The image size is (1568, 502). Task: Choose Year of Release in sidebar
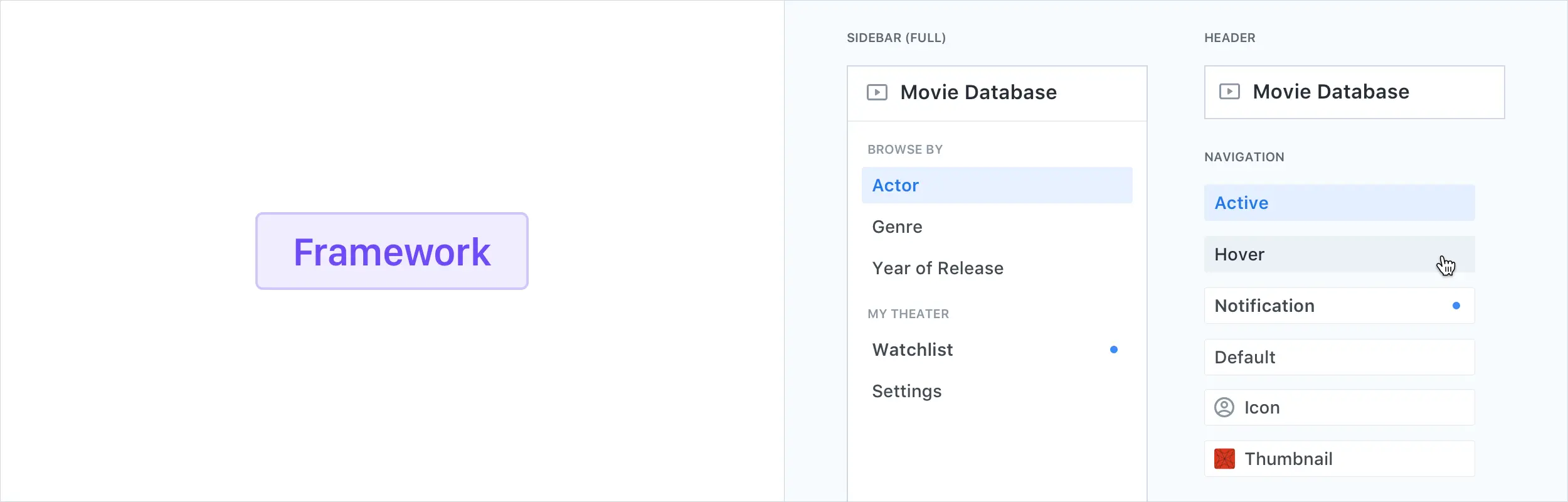(x=938, y=269)
